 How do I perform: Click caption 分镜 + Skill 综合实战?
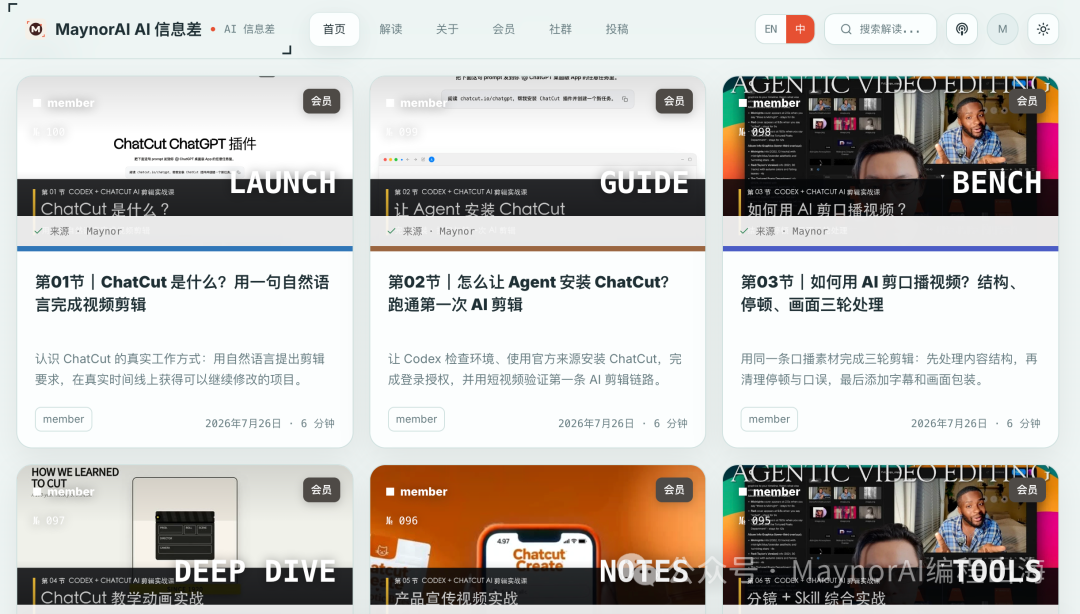coord(816,597)
